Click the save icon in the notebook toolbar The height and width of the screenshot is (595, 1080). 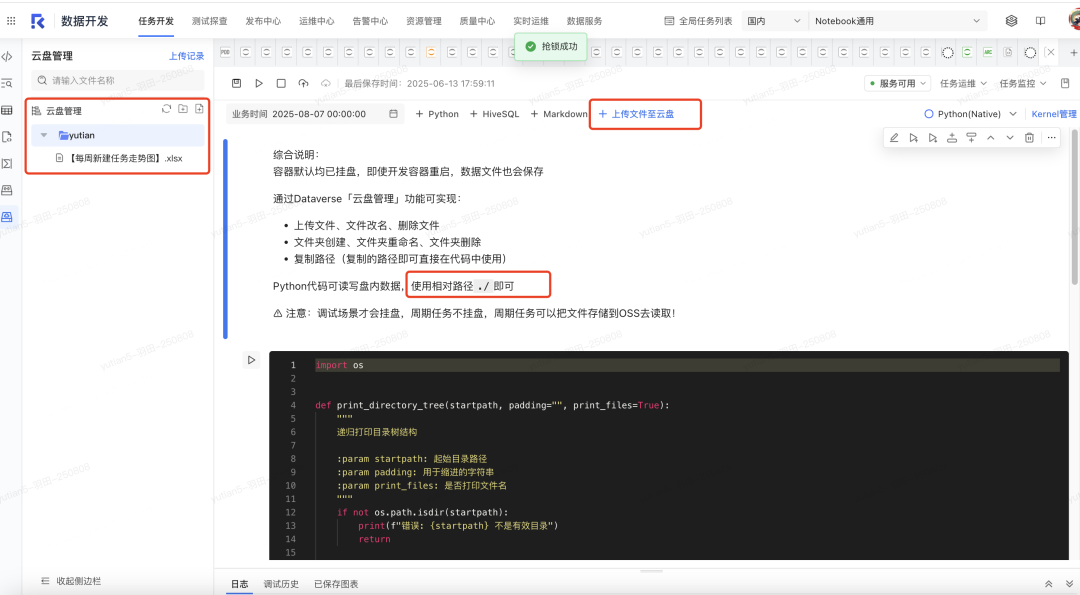click(x=236, y=83)
